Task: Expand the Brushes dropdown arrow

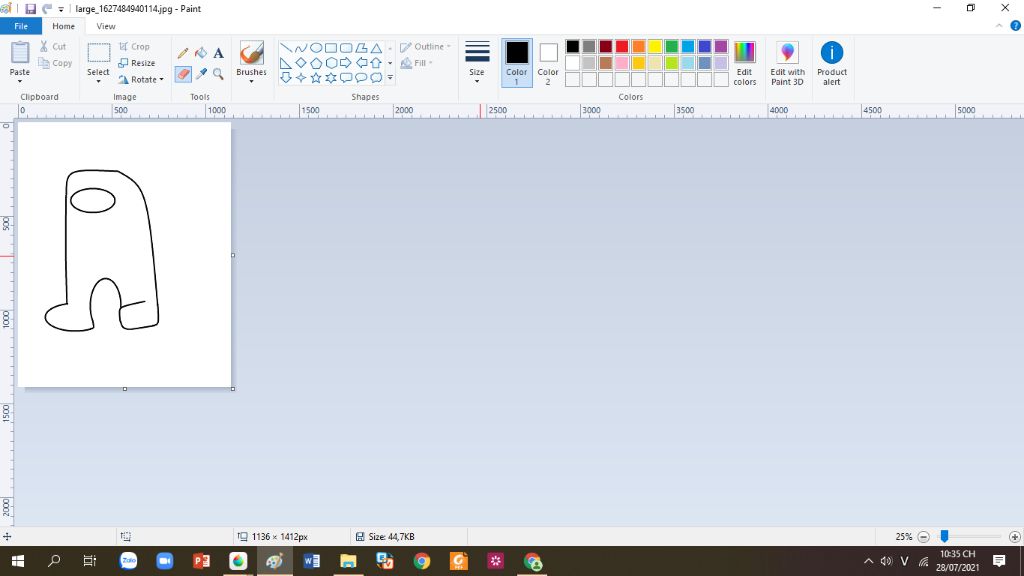Action: click(x=251, y=81)
